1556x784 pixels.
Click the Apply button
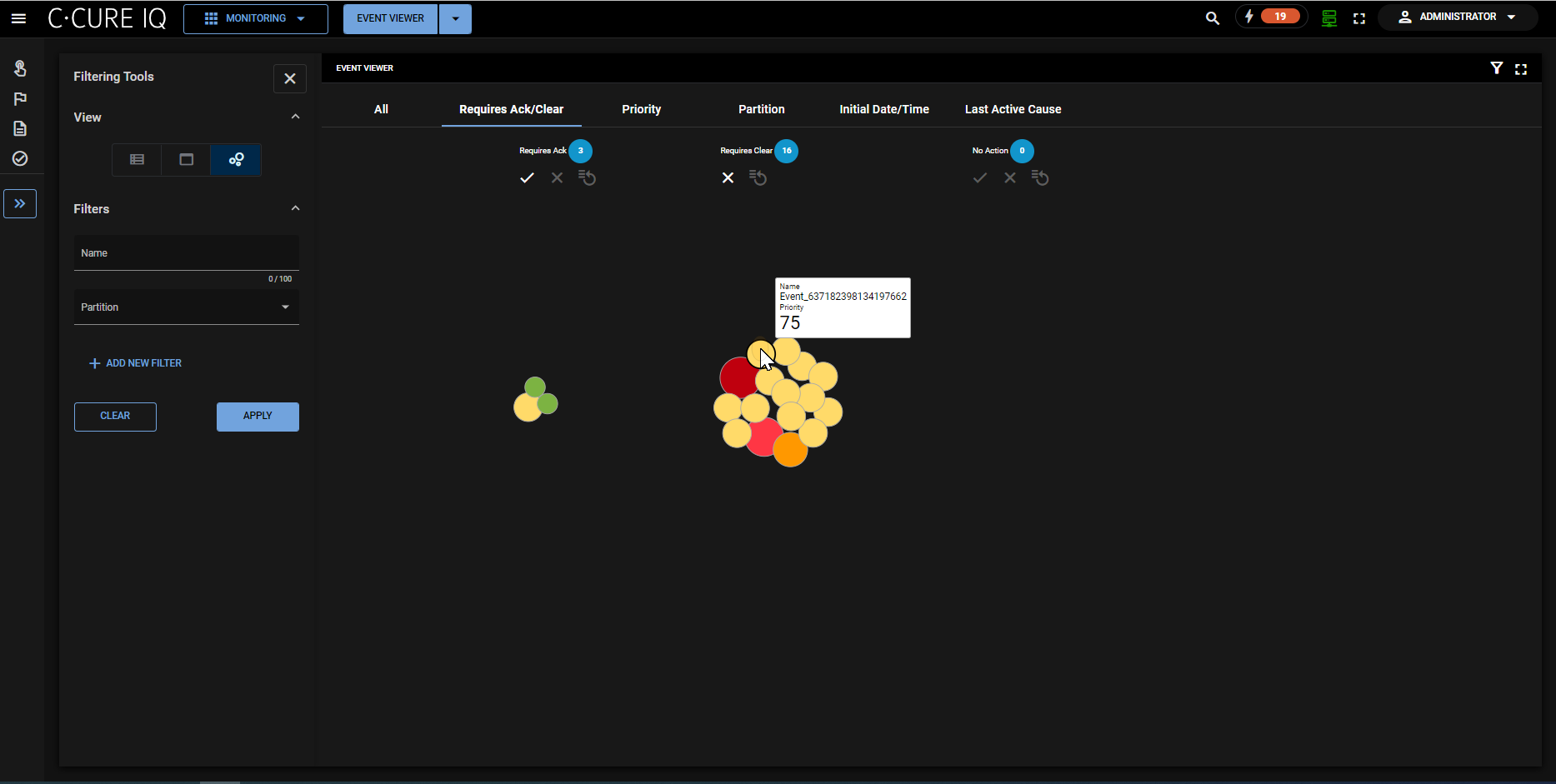click(258, 416)
